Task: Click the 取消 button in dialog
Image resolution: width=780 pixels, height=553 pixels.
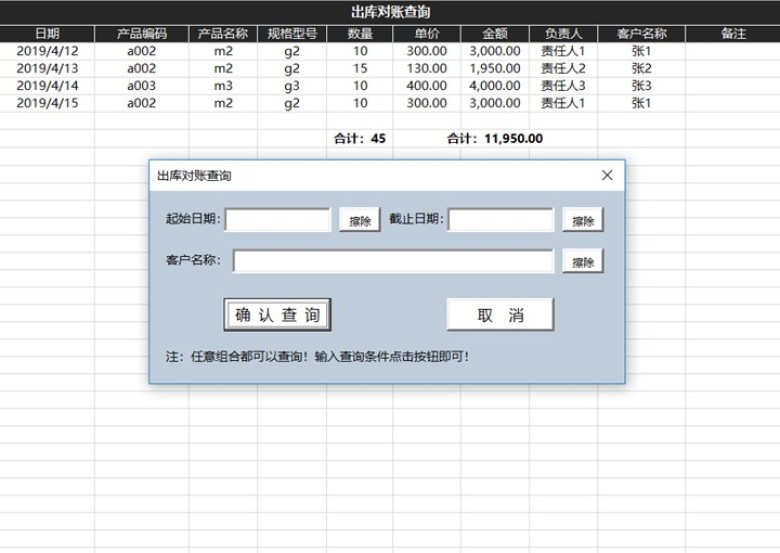Action: pyautogui.click(x=500, y=314)
